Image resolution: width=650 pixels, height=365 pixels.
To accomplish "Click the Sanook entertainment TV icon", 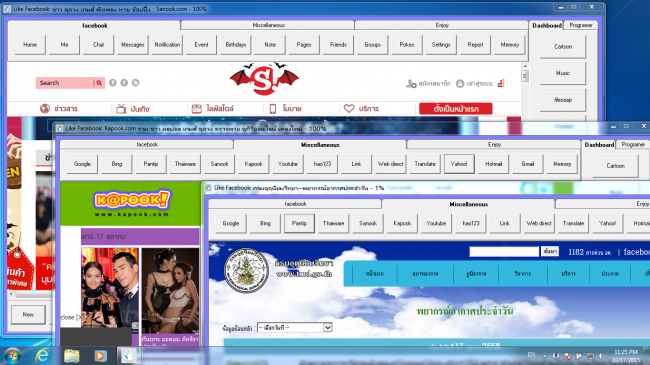I will (x=121, y=109).
